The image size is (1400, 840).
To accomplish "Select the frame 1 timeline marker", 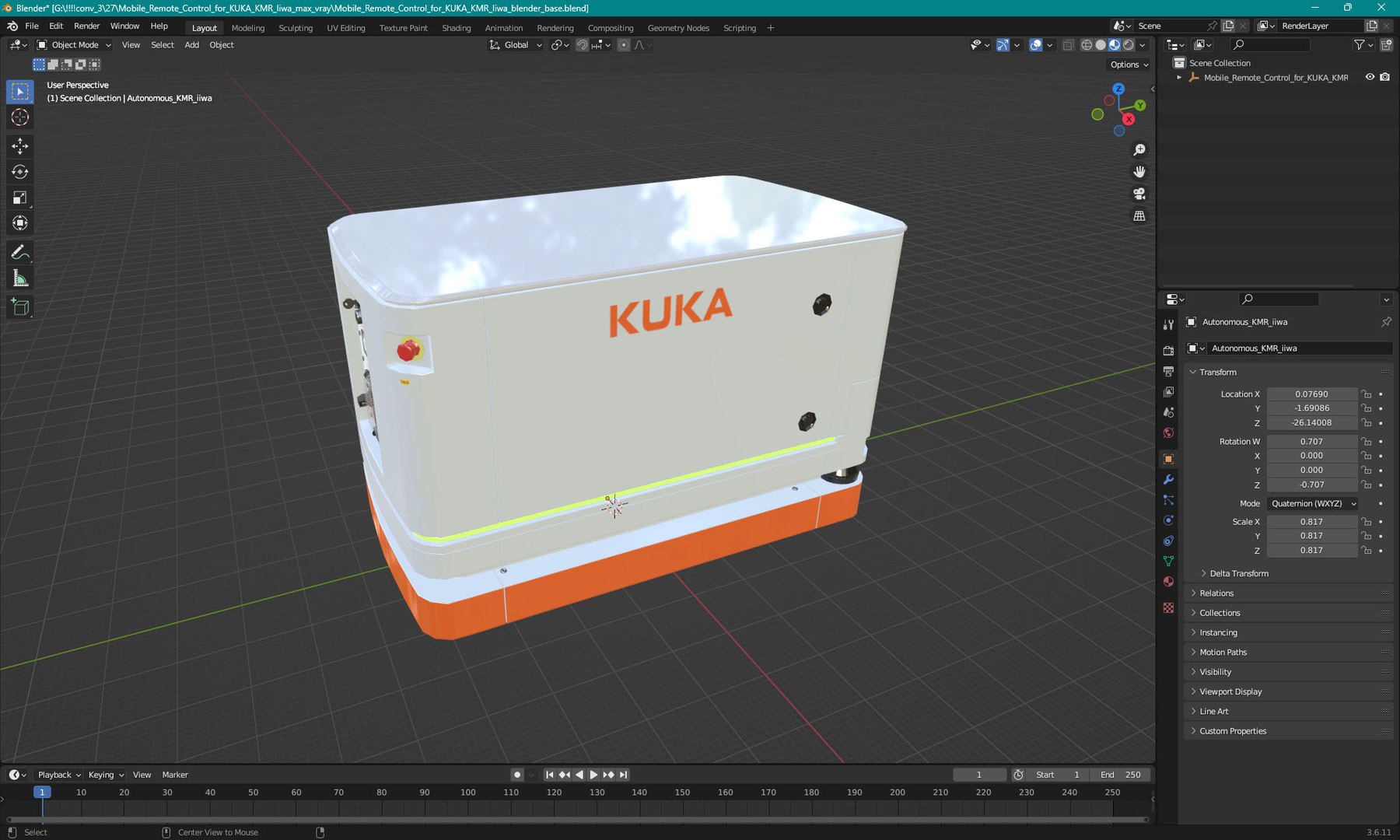I will (x=42, y=792).
